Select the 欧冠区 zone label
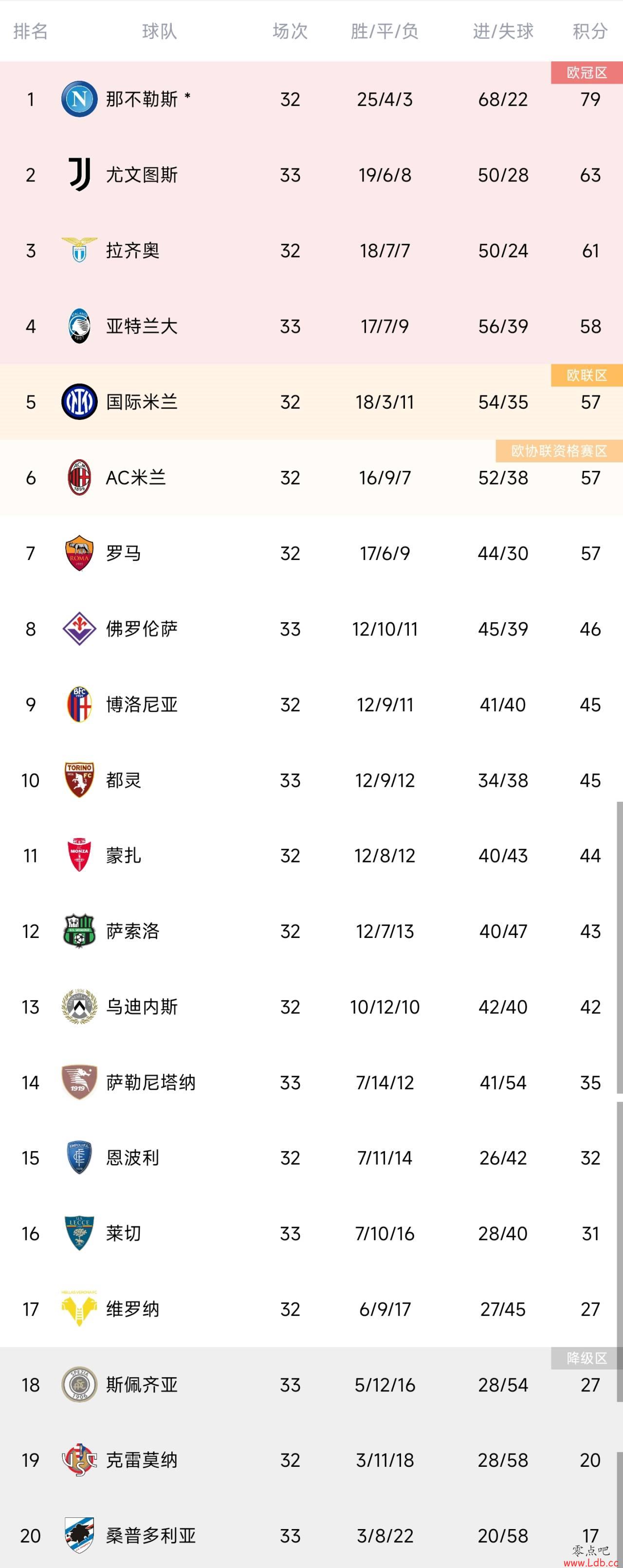The image size is (623, 1568). pos(587,72)
